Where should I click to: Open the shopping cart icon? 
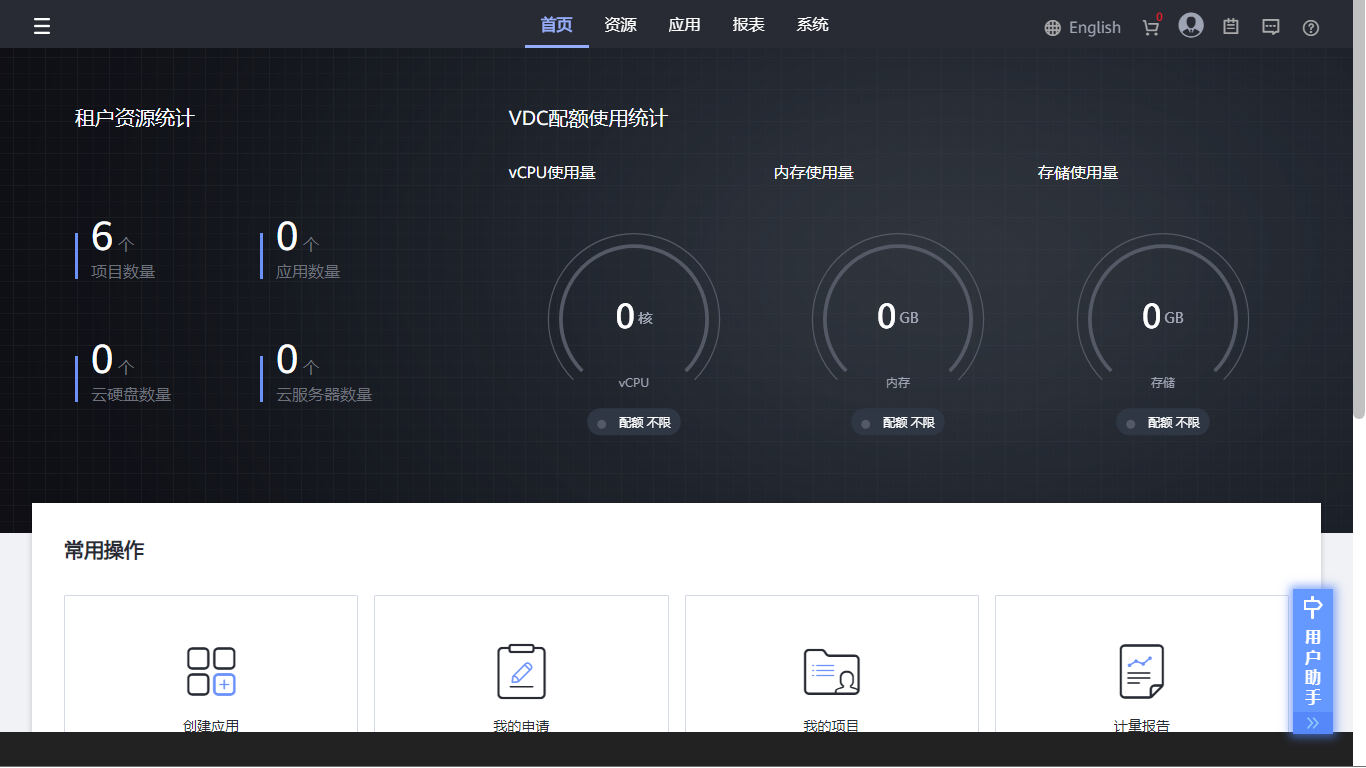[1151, 28]
